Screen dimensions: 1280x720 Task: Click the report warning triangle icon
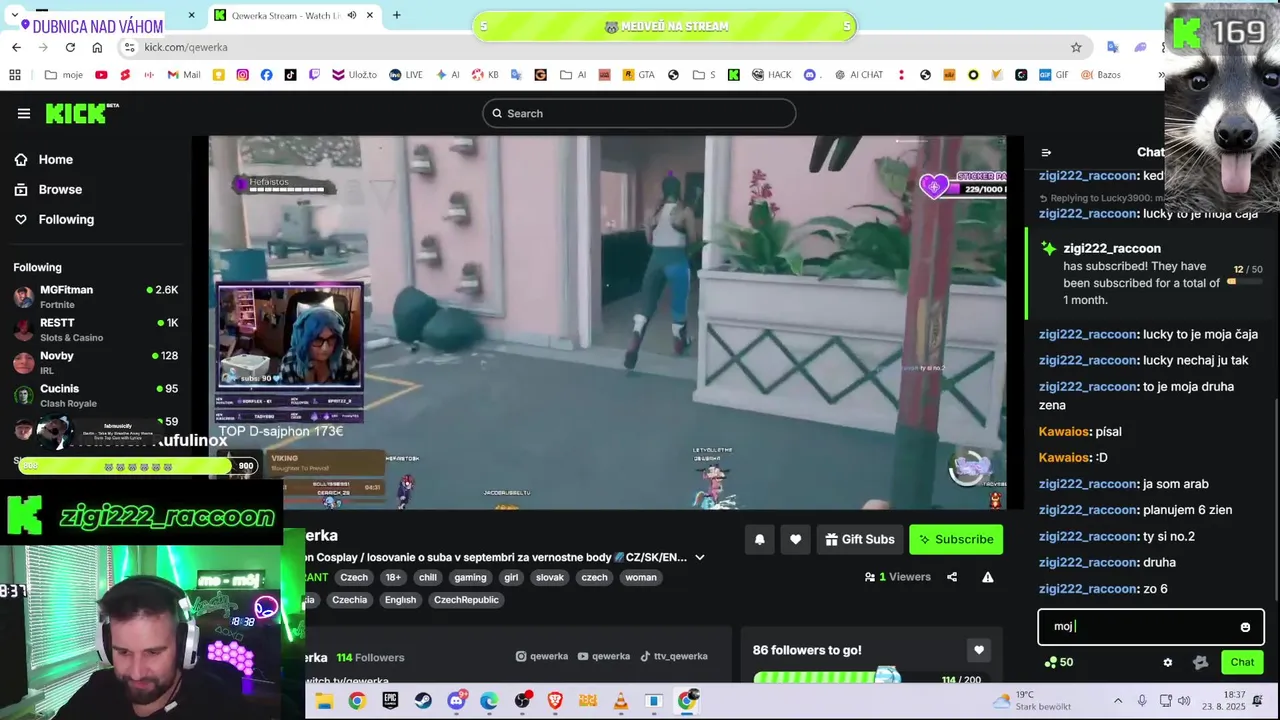tap(987, 577)
